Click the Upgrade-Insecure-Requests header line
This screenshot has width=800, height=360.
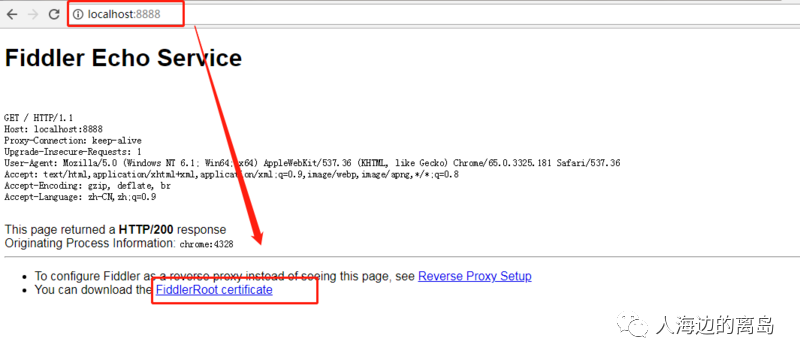coord(73,152)
